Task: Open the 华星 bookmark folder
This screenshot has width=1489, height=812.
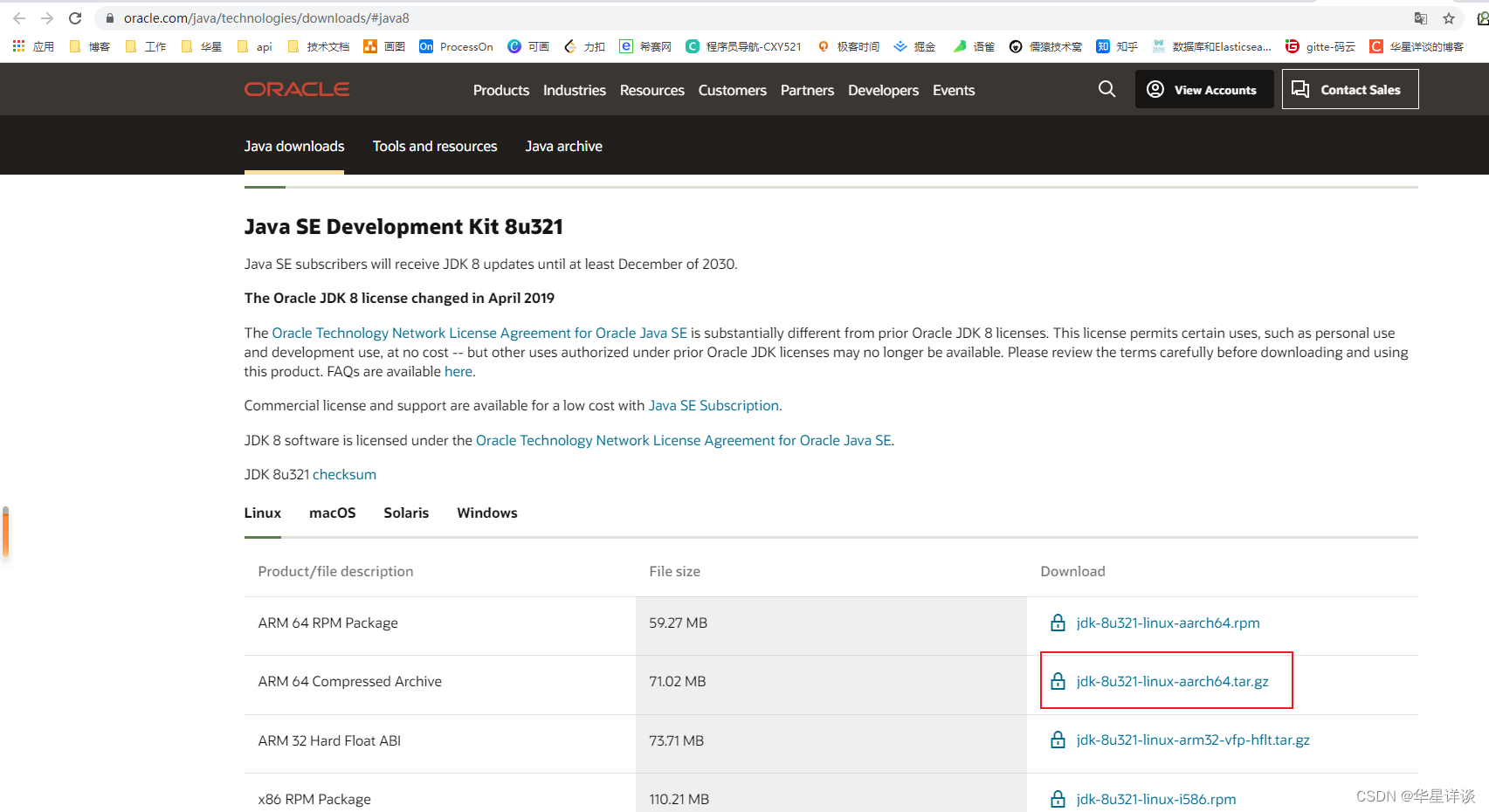Action: [x=202, y=46]
